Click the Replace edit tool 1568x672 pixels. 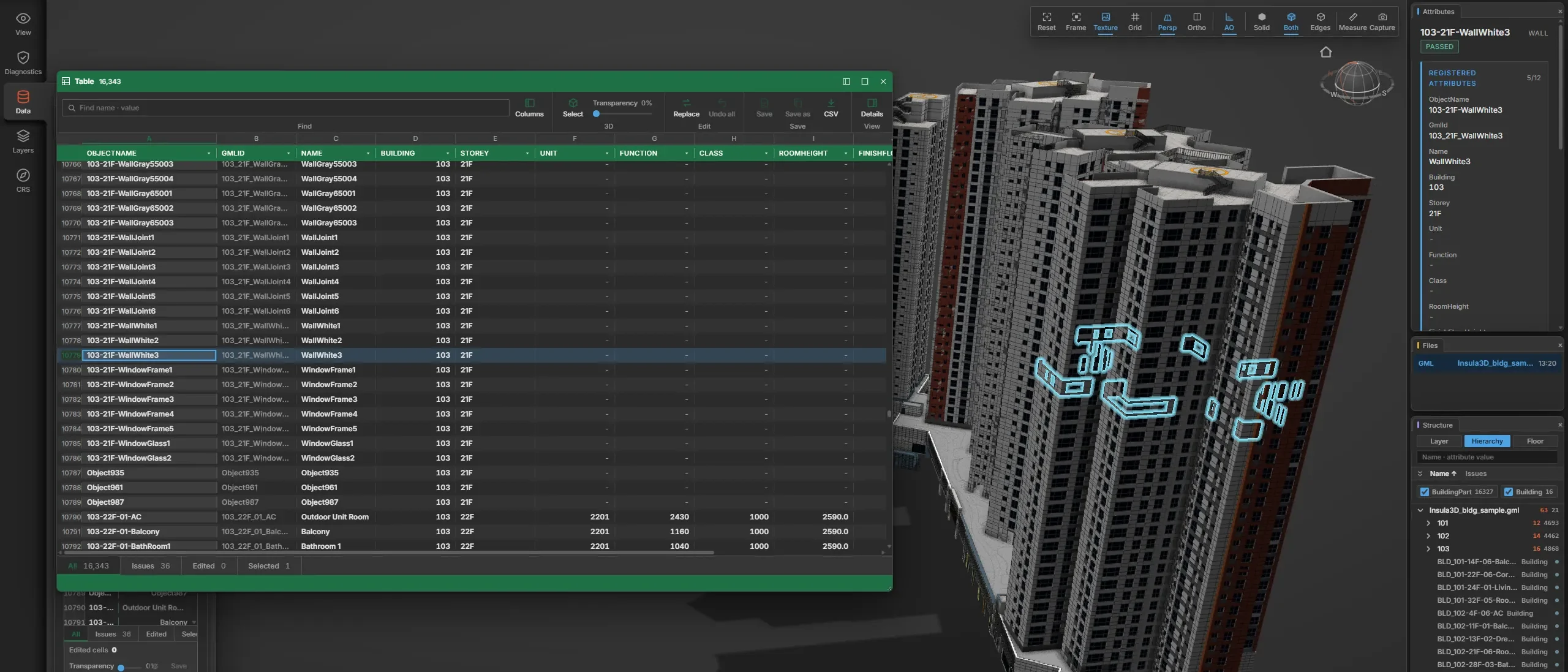[686, 107]
